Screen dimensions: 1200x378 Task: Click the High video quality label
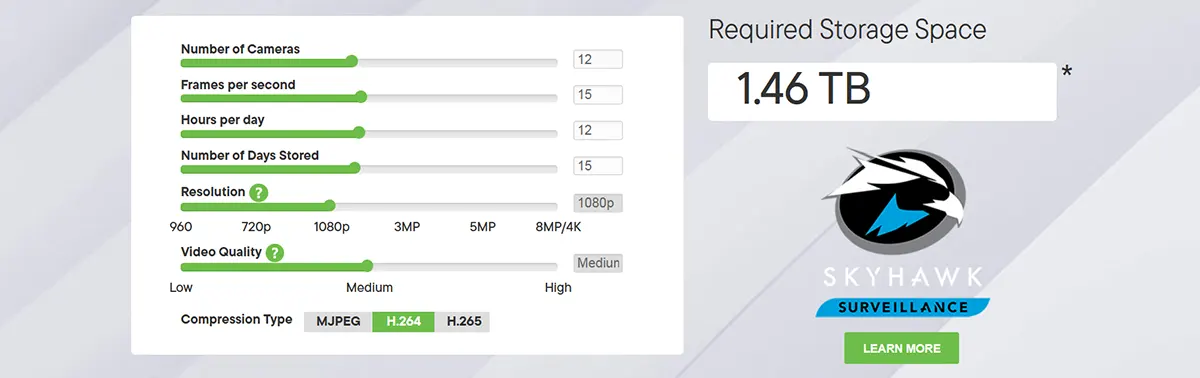pos(558,288)
